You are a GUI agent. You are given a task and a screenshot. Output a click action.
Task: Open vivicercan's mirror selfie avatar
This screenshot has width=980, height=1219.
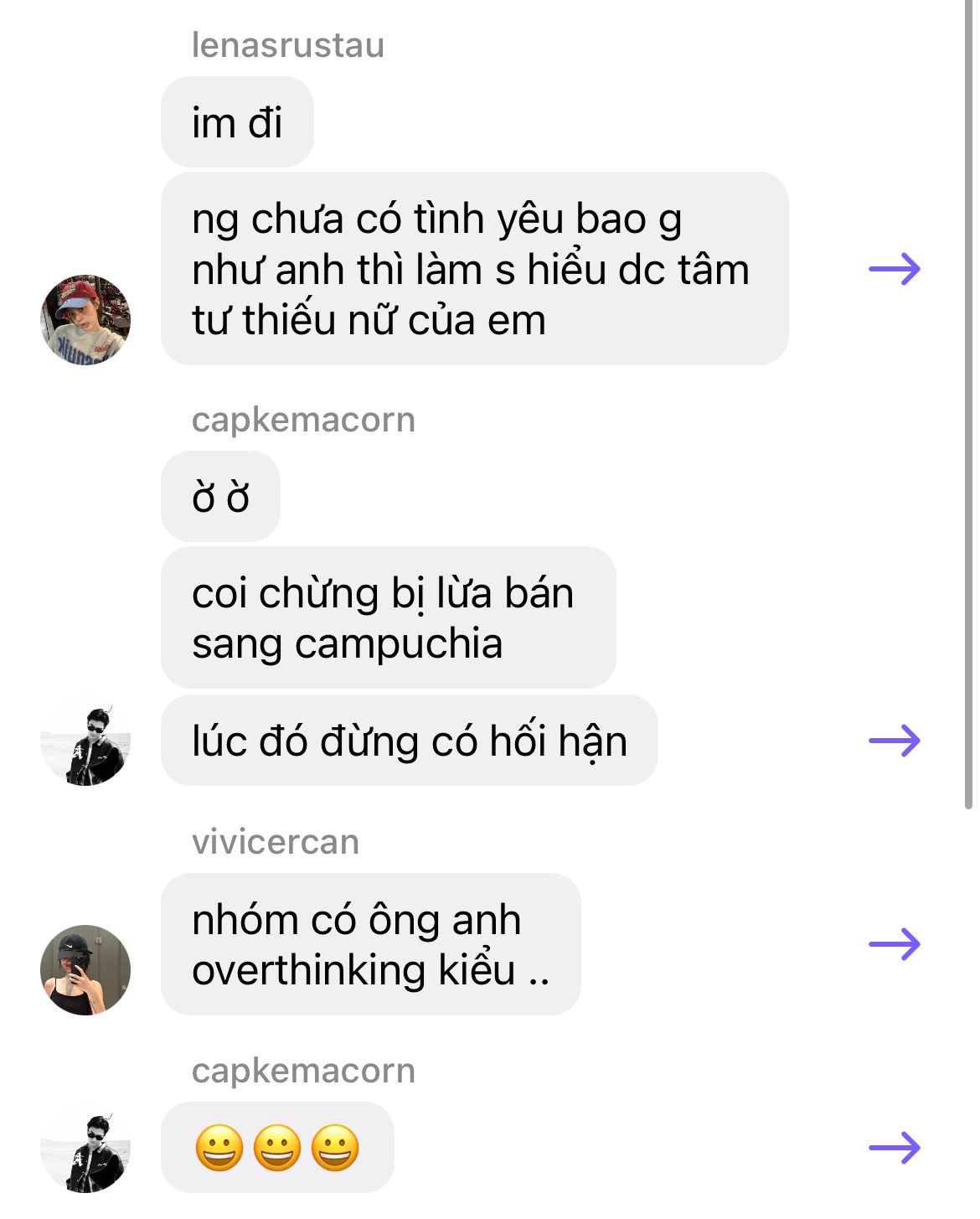coord(85,970)
